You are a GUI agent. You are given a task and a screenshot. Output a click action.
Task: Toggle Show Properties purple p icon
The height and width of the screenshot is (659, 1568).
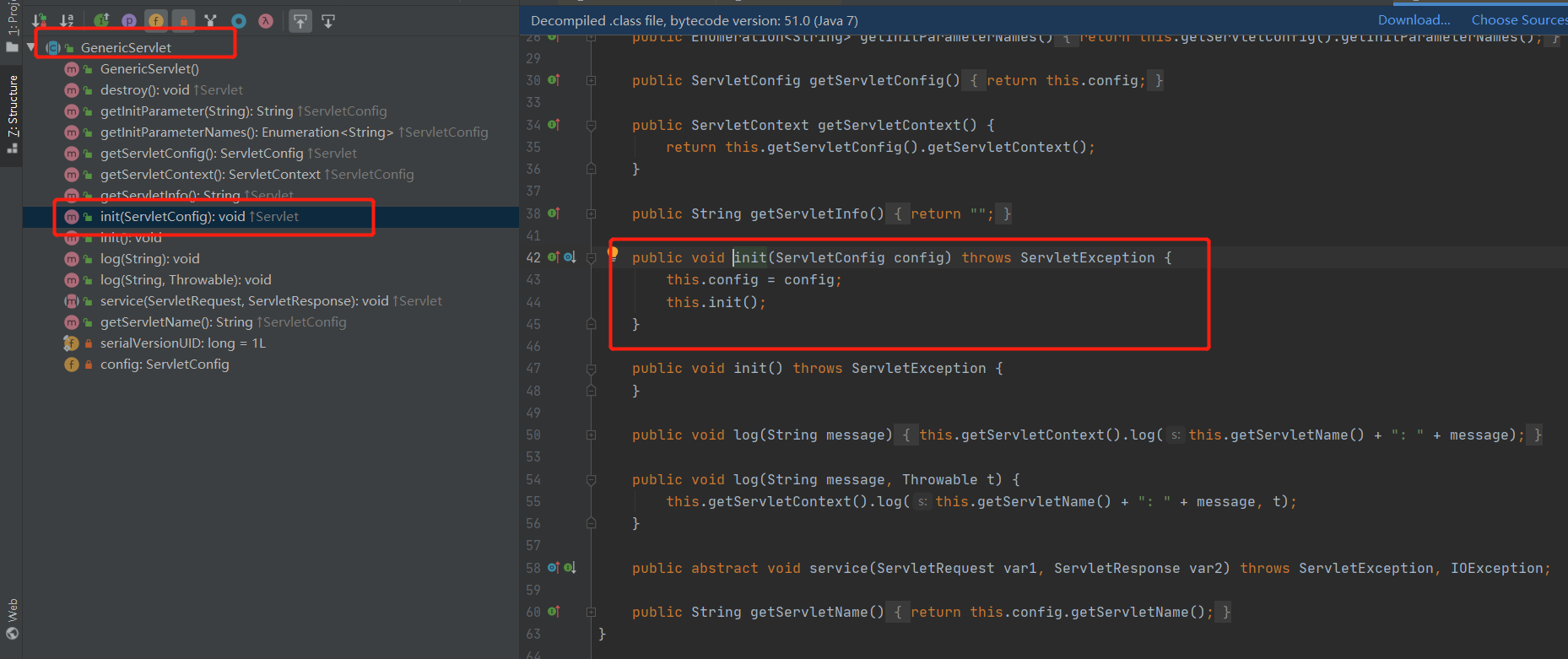pos(129,20)
